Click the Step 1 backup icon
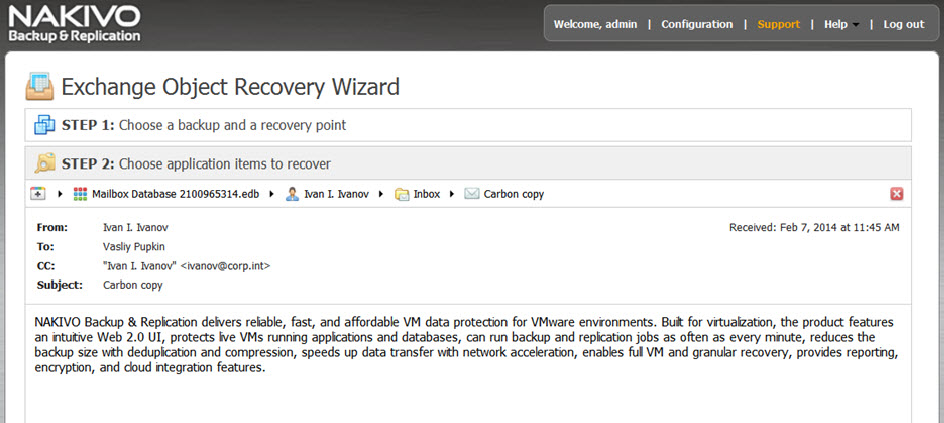The image size is (944, 423). (45, 125)
